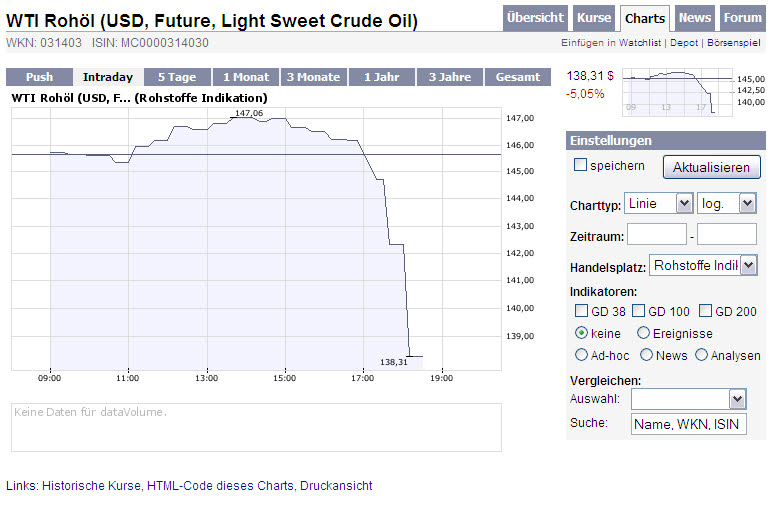Image resolution: width=770 pixels, height=521 pixels.
Task: Open the Handelsplatz dropdown
Action: point(703,265)
